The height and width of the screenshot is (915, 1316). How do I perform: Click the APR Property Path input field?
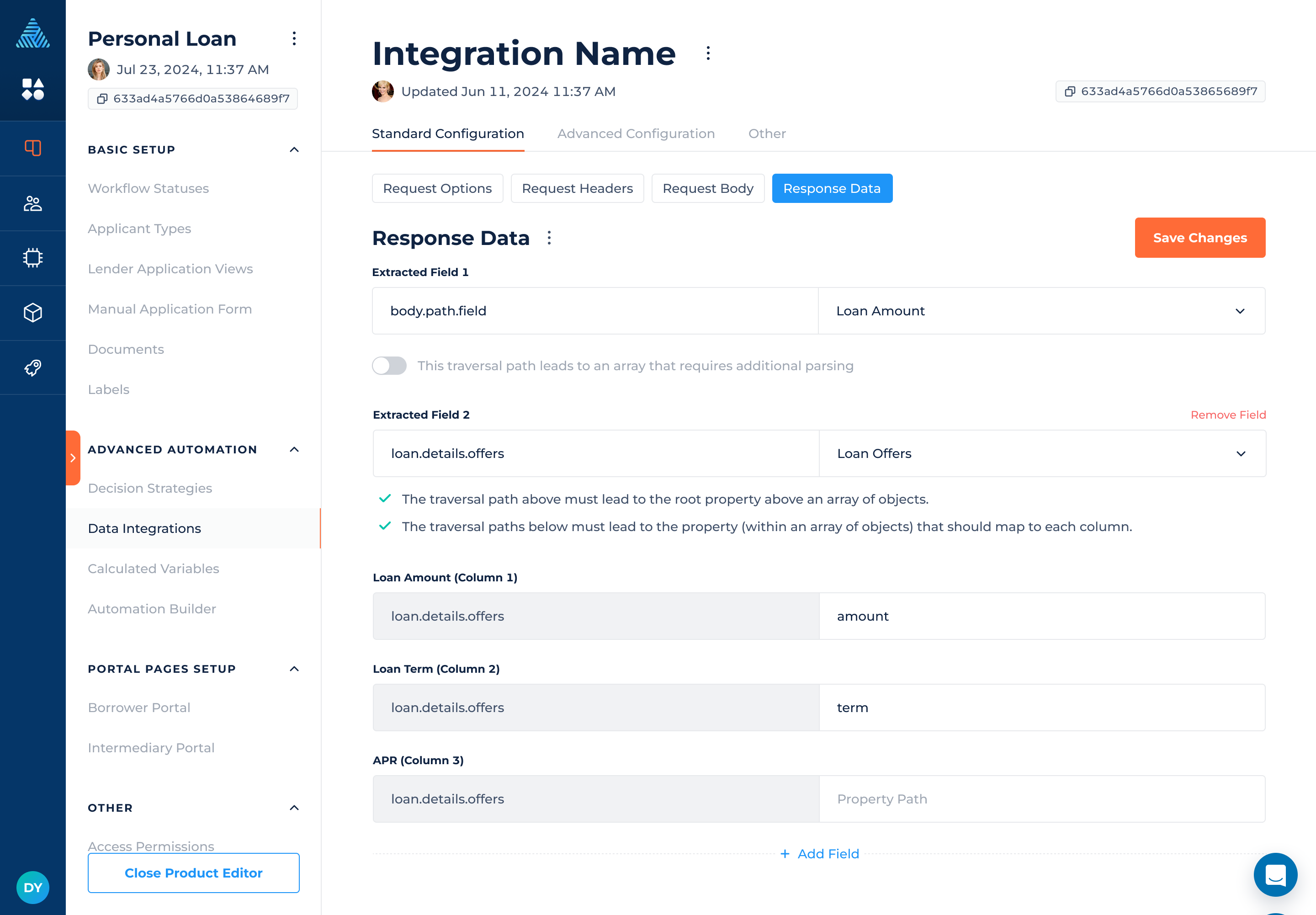[1041, 798]
